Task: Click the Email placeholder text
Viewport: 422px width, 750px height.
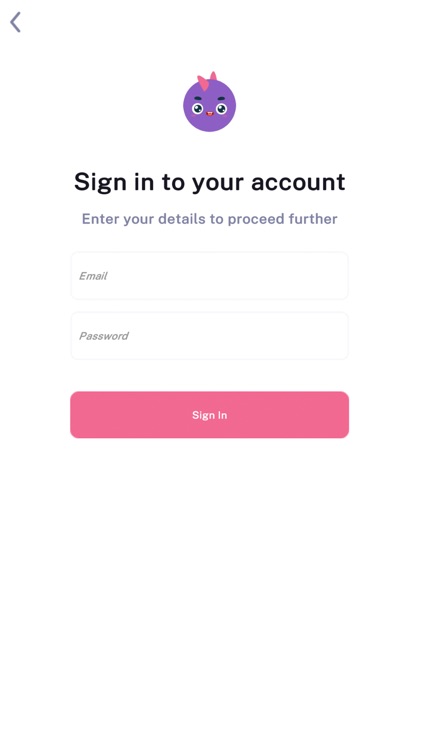Action: point(93,276)
